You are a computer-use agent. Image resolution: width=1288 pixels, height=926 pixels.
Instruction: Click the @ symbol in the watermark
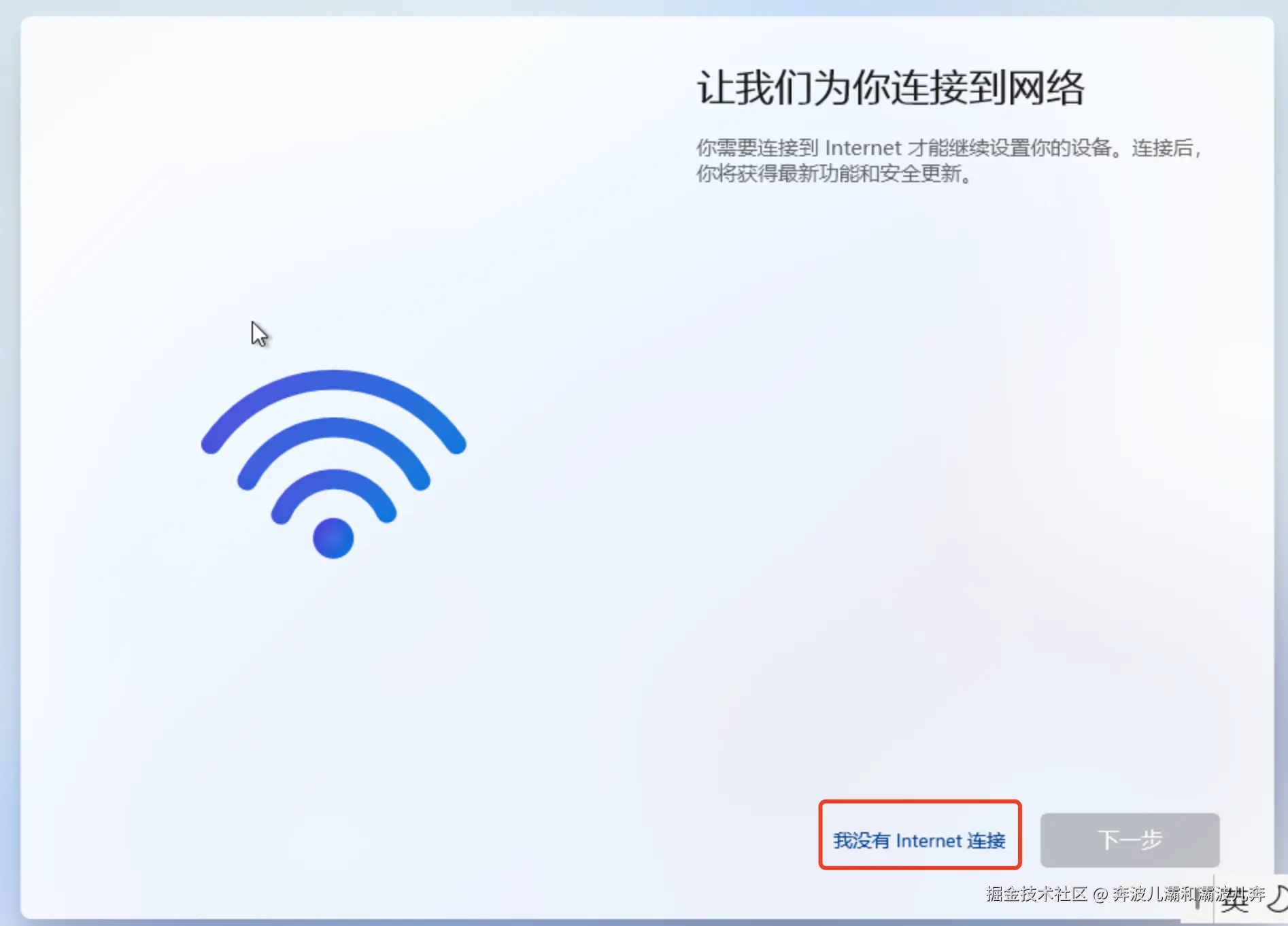(1099, 894)
